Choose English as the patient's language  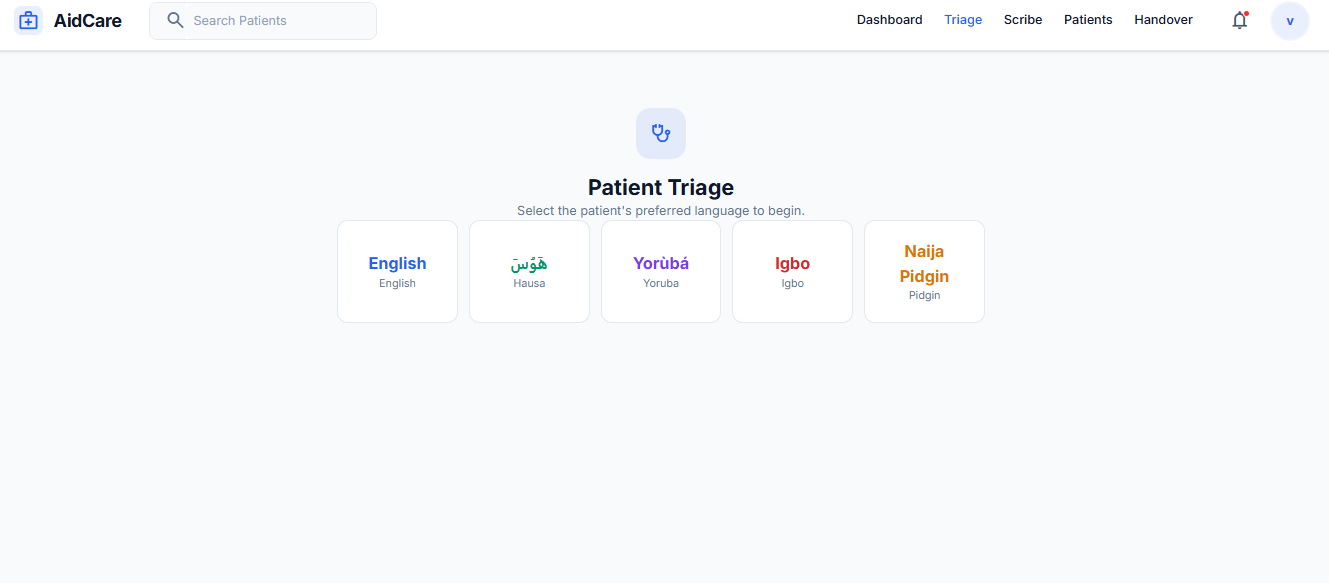(397, 272)
